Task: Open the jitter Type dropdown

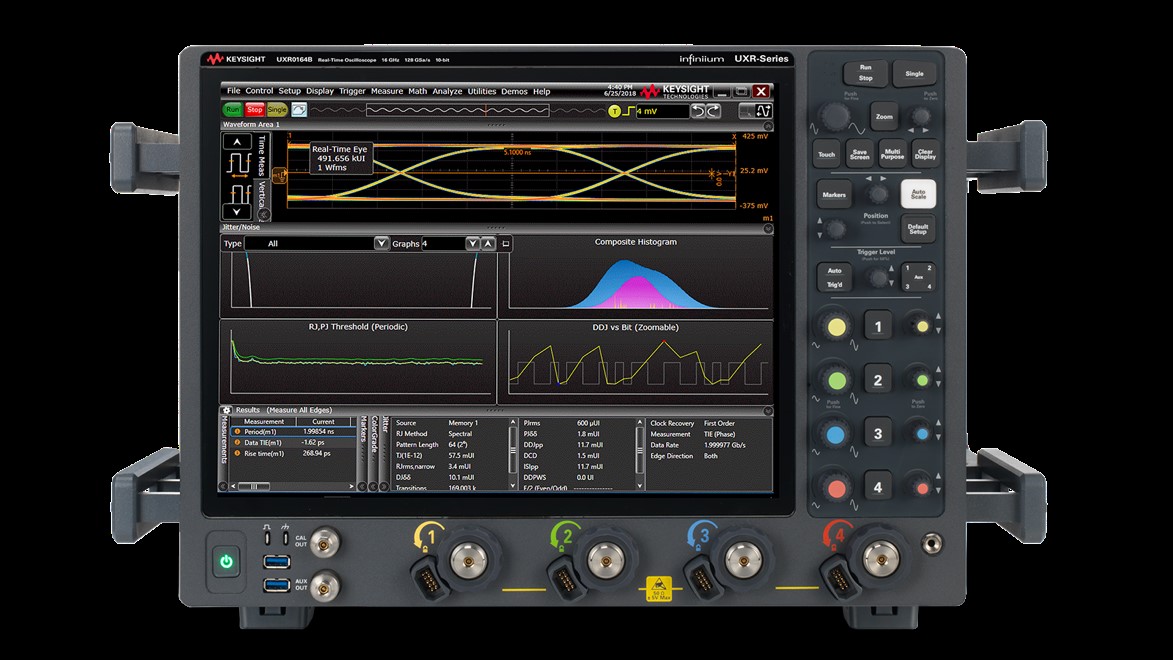Action: click(381, 243)
